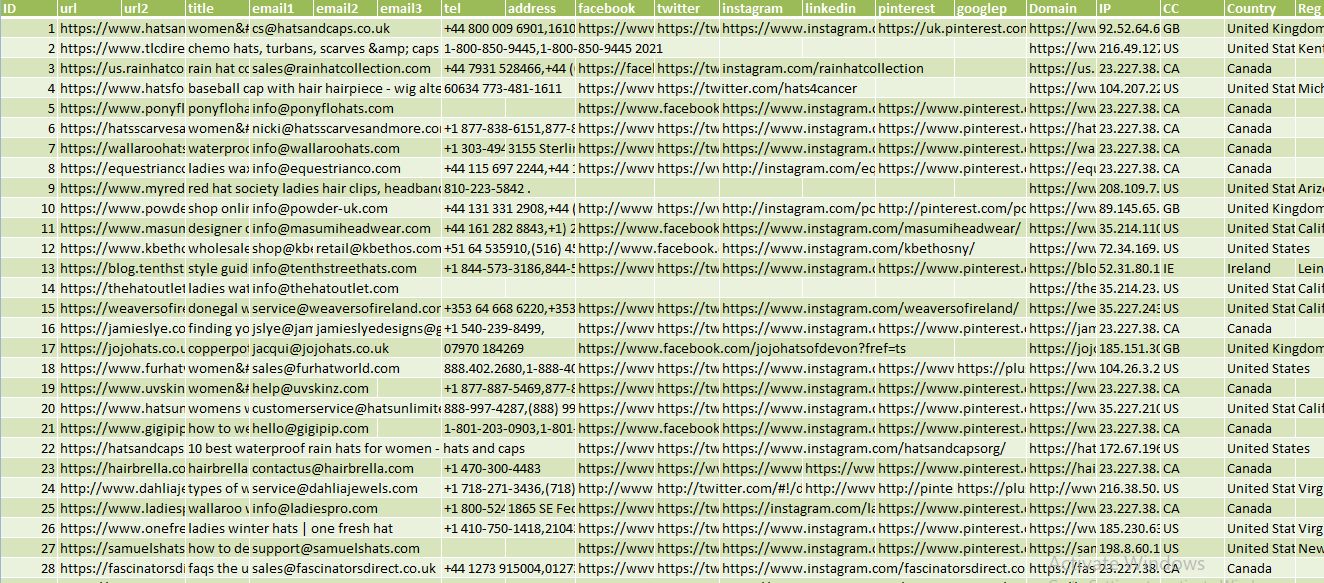The image size is (1324, 583).
Task: Select customerservice@hatsunlimite email cell
Action: [346, 408]
